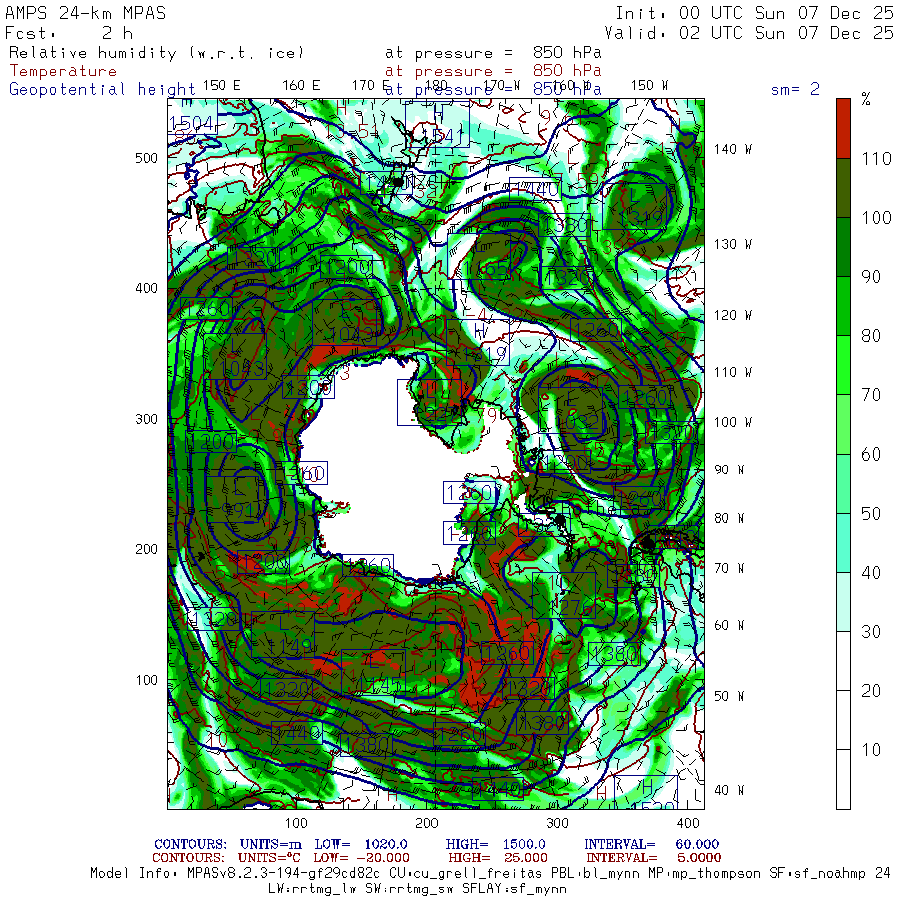Image resolution: width=900 pixels, height=900 pixels.
Task: Click the boxed "1504" height contour label
Action: coord(192,123)
